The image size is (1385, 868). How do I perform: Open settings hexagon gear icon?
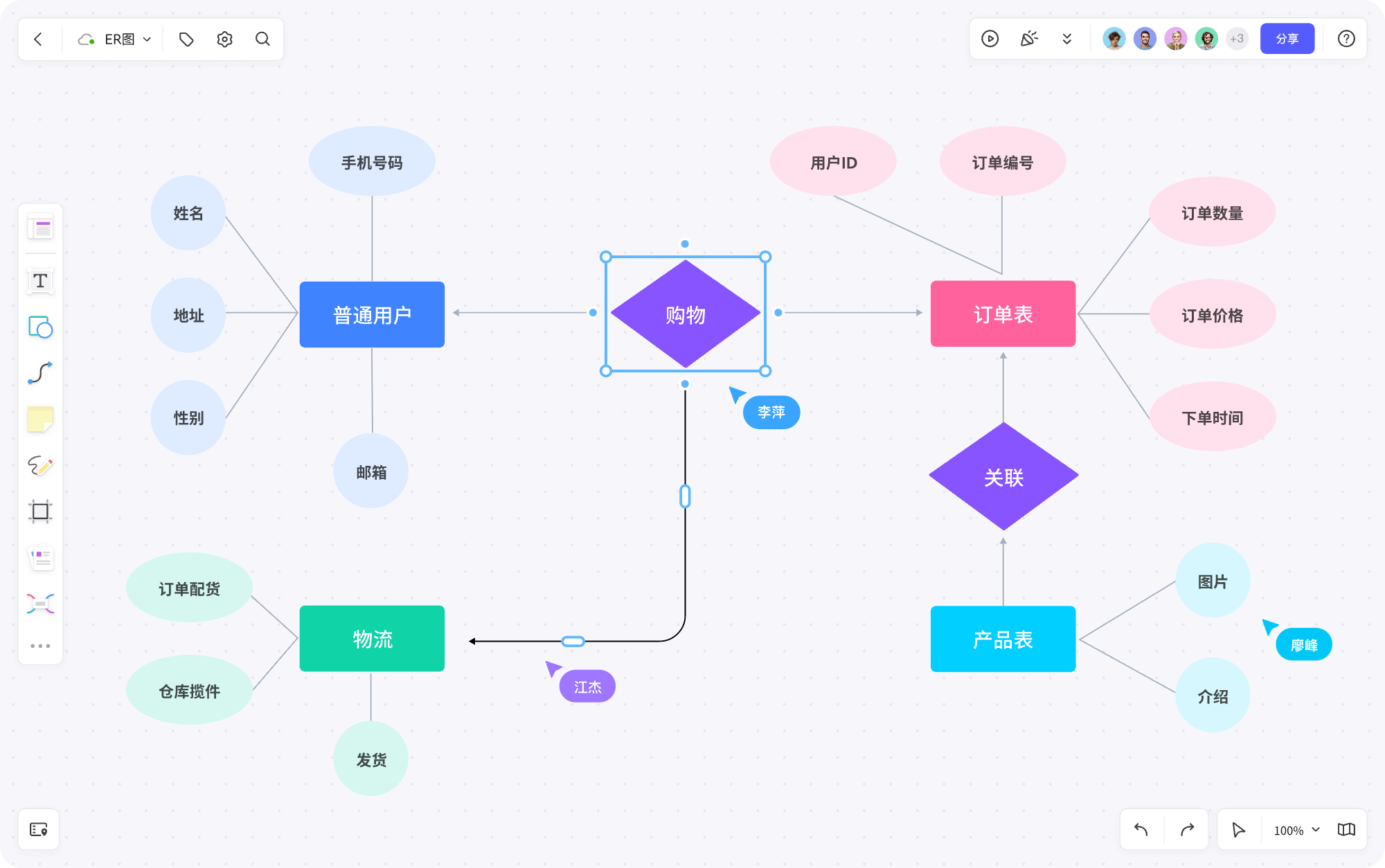point(224,39)
